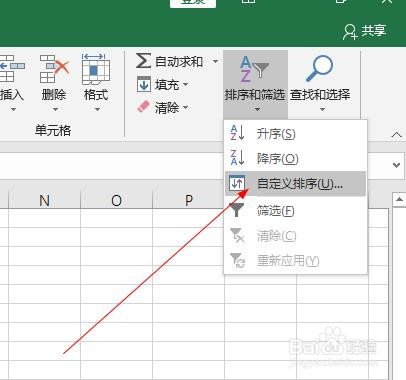Choose Custom Sort 自定义排序(U)...
Image resolution: width=406 pixels, height=380 pixels.
click(296, 183)
